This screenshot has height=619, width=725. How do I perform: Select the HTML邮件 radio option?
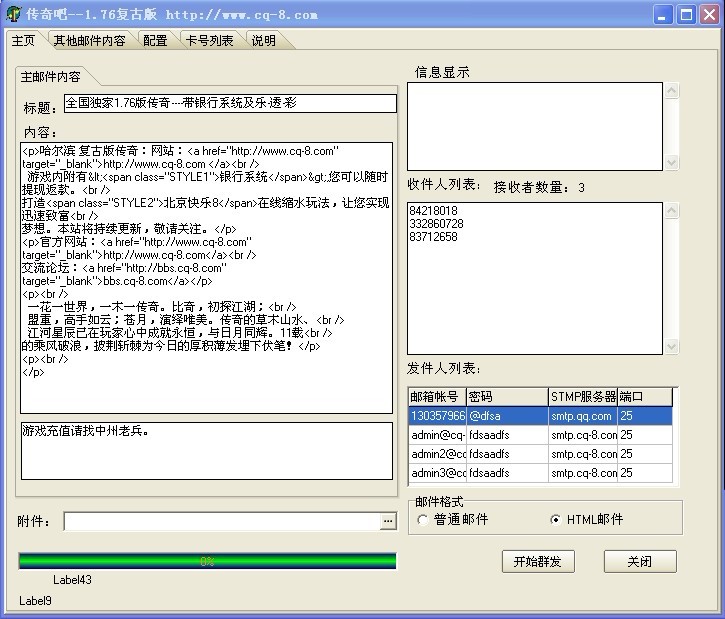(x=556, y=519)
